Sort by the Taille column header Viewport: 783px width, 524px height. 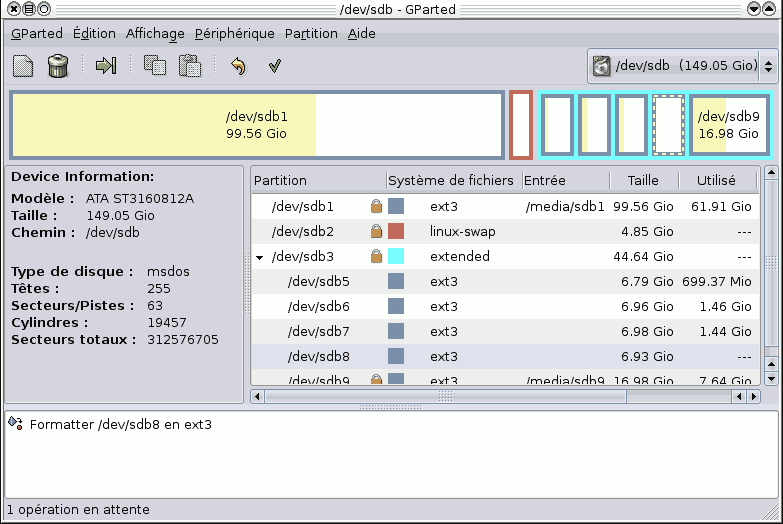(643, 181)
